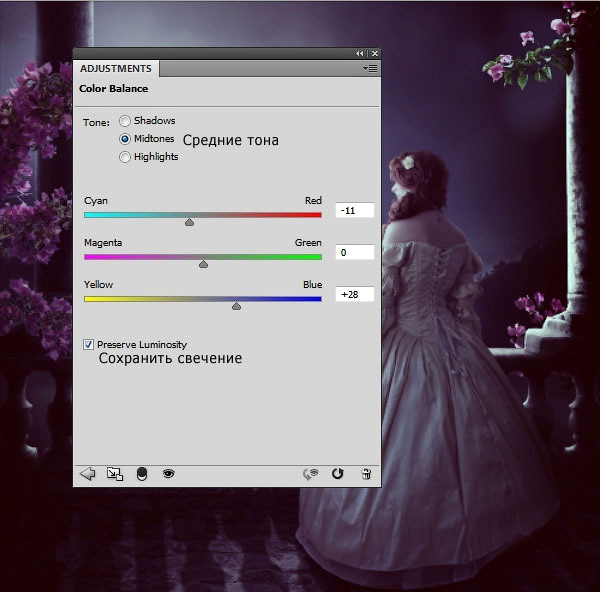This screenshot has width=600, height=592.
Task: Switch panel to expanded view icon
Action: 114,474
